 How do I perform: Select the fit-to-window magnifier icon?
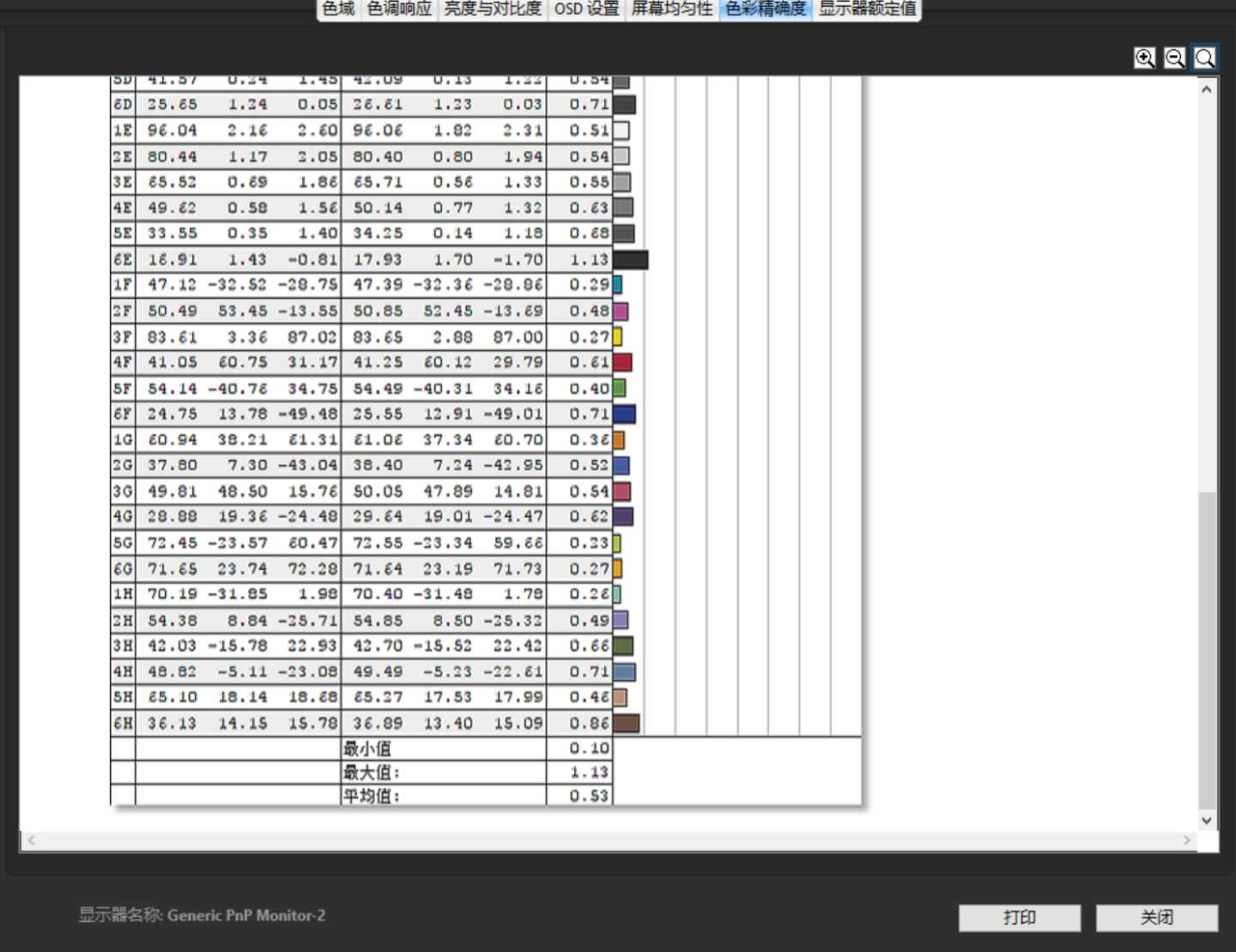[x=1204, y=58]
